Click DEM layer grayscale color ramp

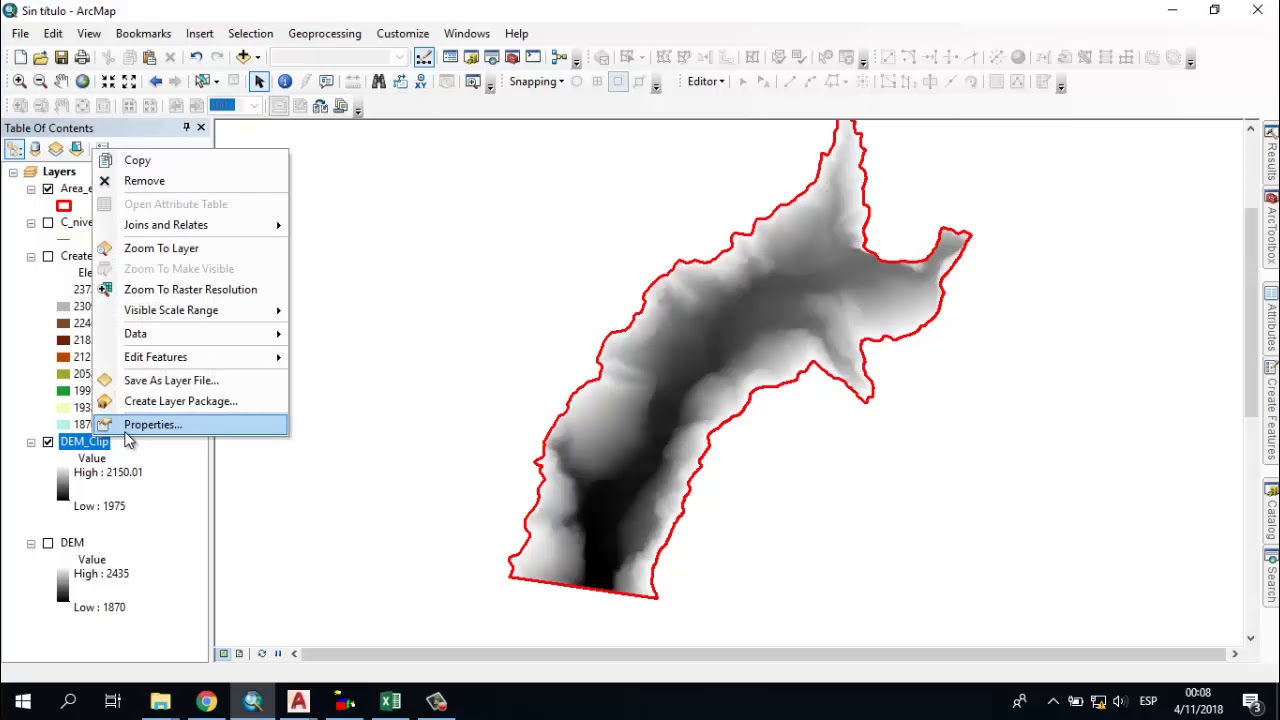tap(63, 585)
